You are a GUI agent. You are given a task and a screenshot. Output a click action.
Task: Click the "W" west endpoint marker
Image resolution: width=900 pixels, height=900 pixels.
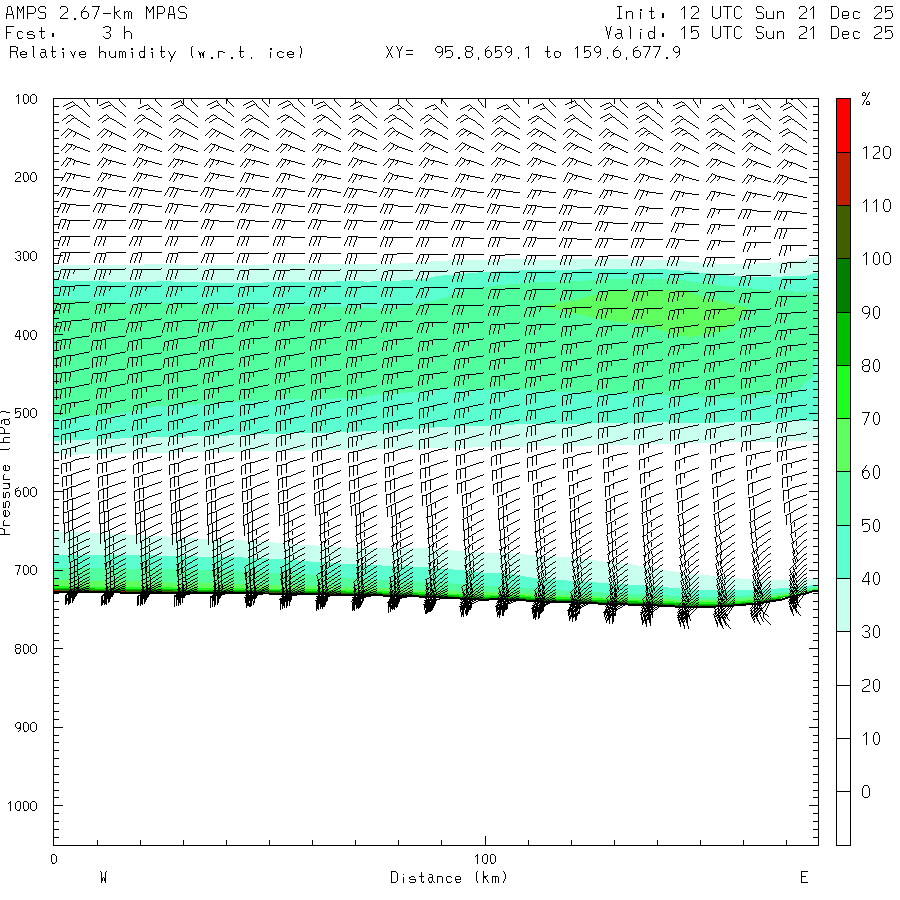(x=103, y=878)
